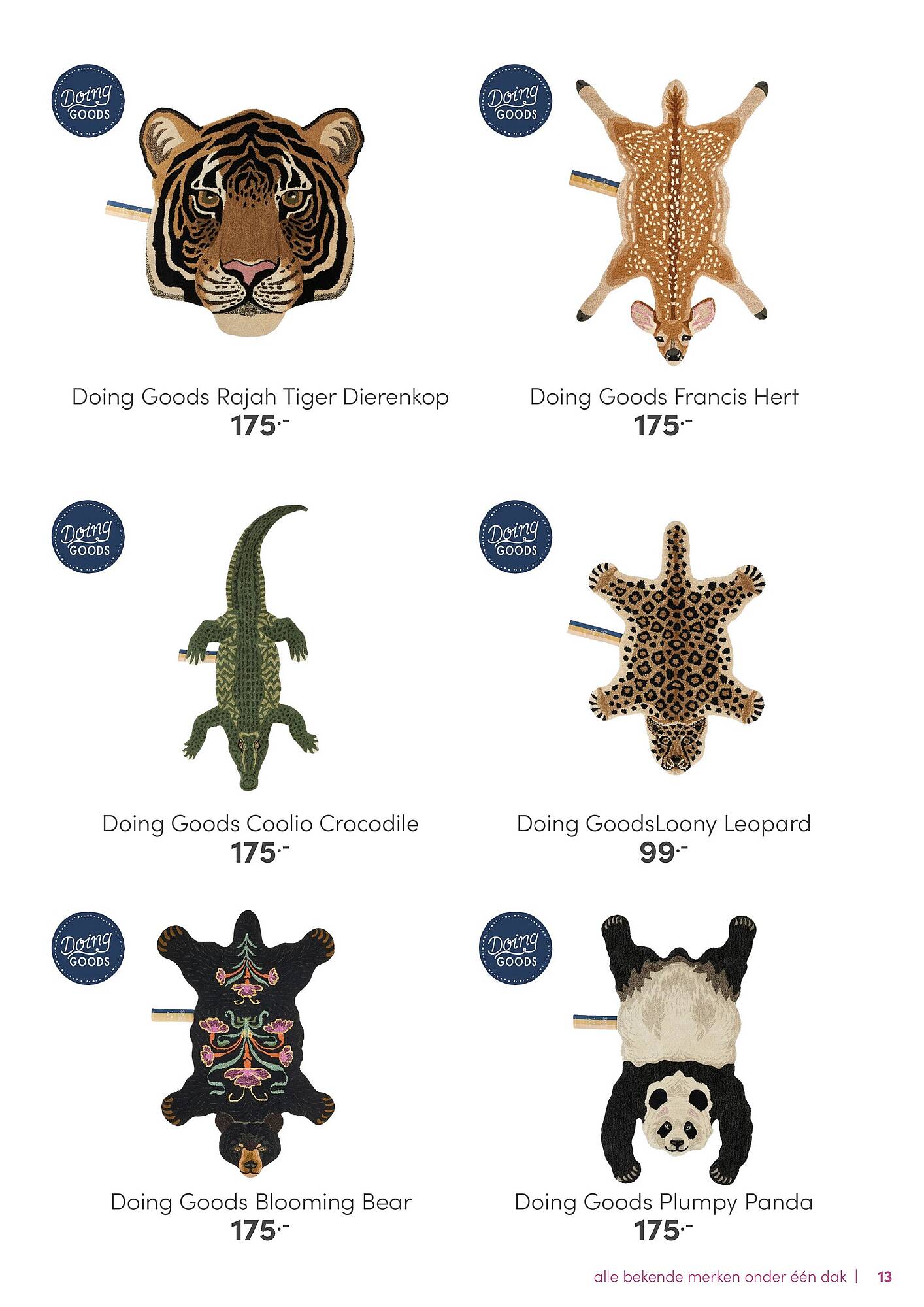Click the 99.- Loony Leopard price
Viewport: 924px width, 1307px height.
(663, 852)
